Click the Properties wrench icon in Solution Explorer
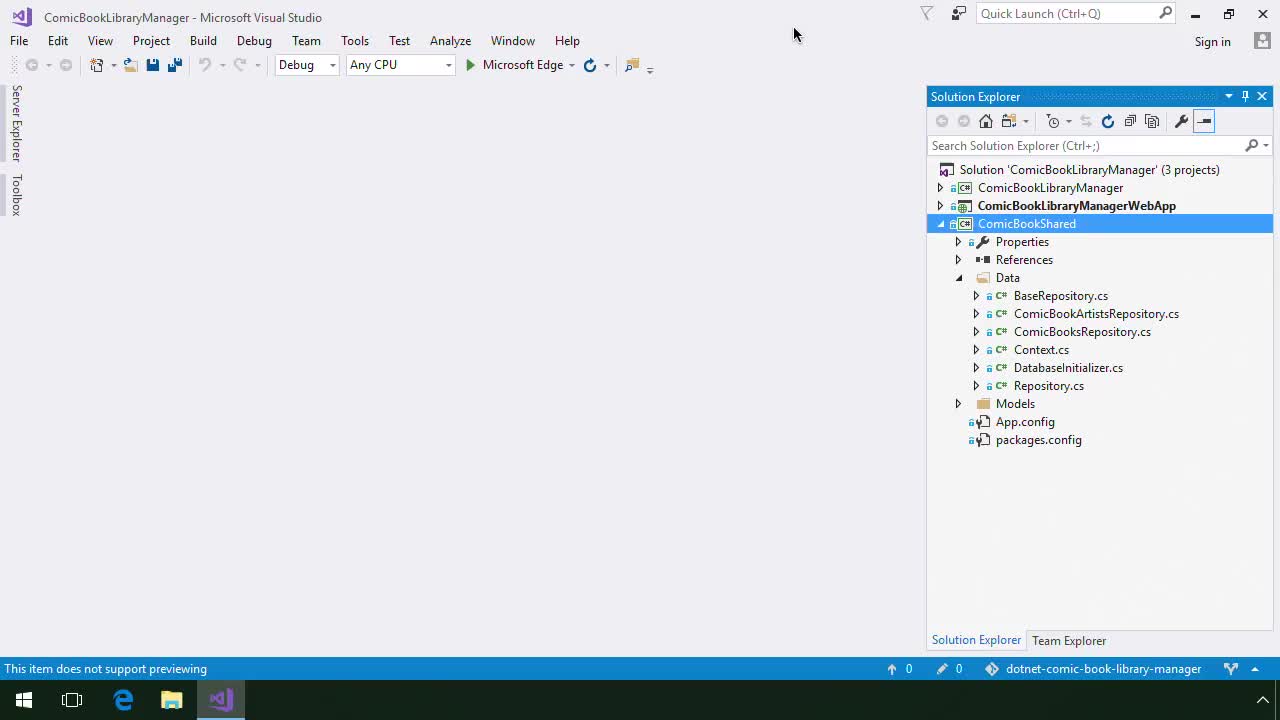 pos(1181,121)
